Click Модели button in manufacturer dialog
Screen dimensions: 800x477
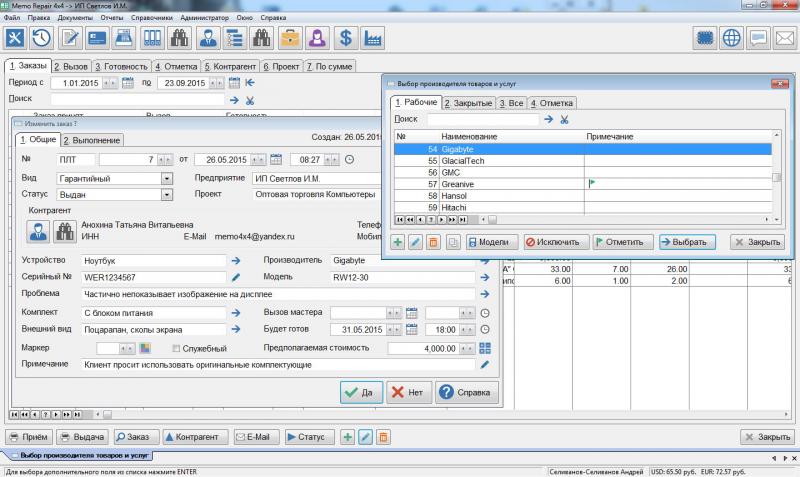491,242
